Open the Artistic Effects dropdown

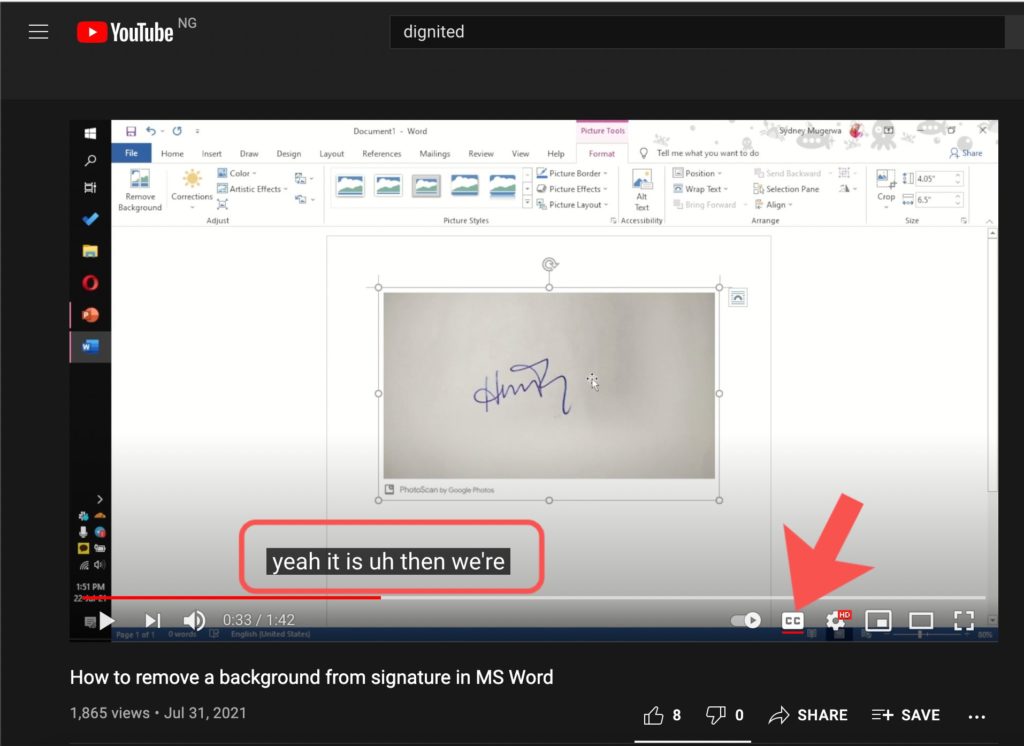coord(253,189)
